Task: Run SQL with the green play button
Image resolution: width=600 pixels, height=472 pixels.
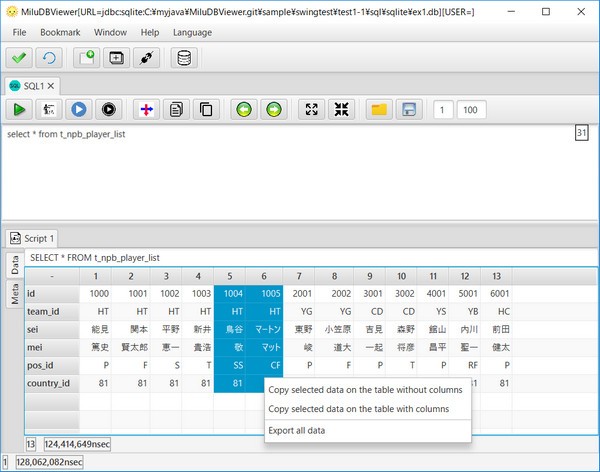Action: point(19,109)
